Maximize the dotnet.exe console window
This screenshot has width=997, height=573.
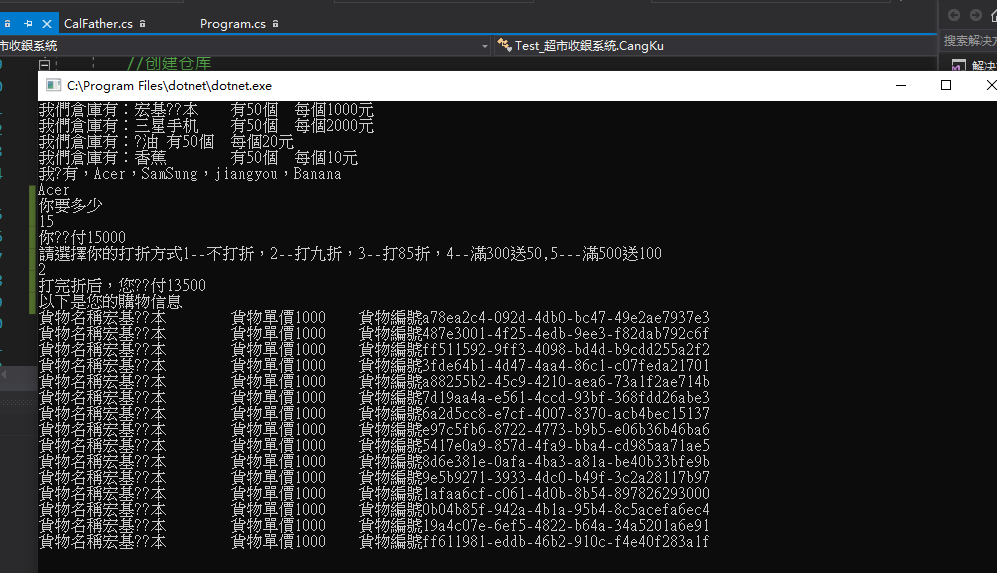point(945,85)
